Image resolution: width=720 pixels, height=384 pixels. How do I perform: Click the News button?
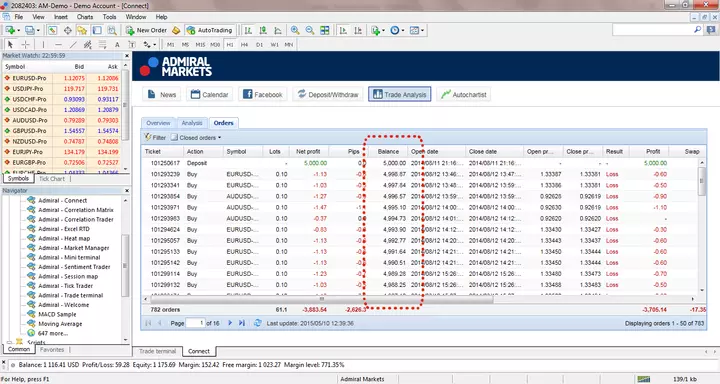click(162, 95)
